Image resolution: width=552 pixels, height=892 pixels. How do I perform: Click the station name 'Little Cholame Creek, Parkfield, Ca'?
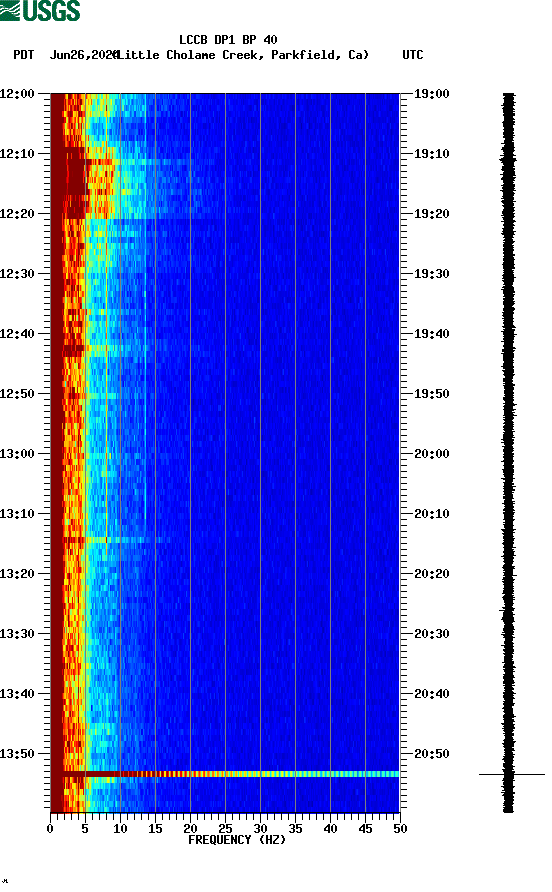(x=244, y=55)
